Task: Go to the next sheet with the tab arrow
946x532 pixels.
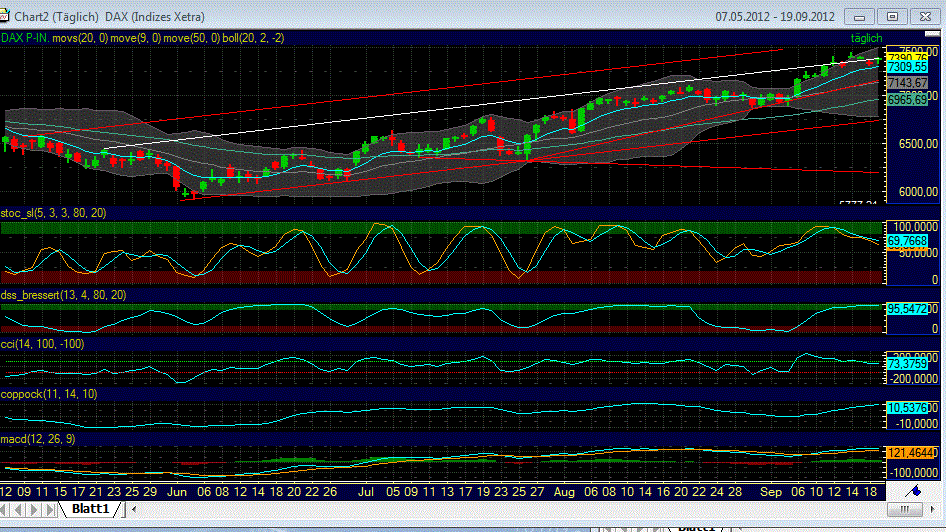Action: [x=34, y=510]
